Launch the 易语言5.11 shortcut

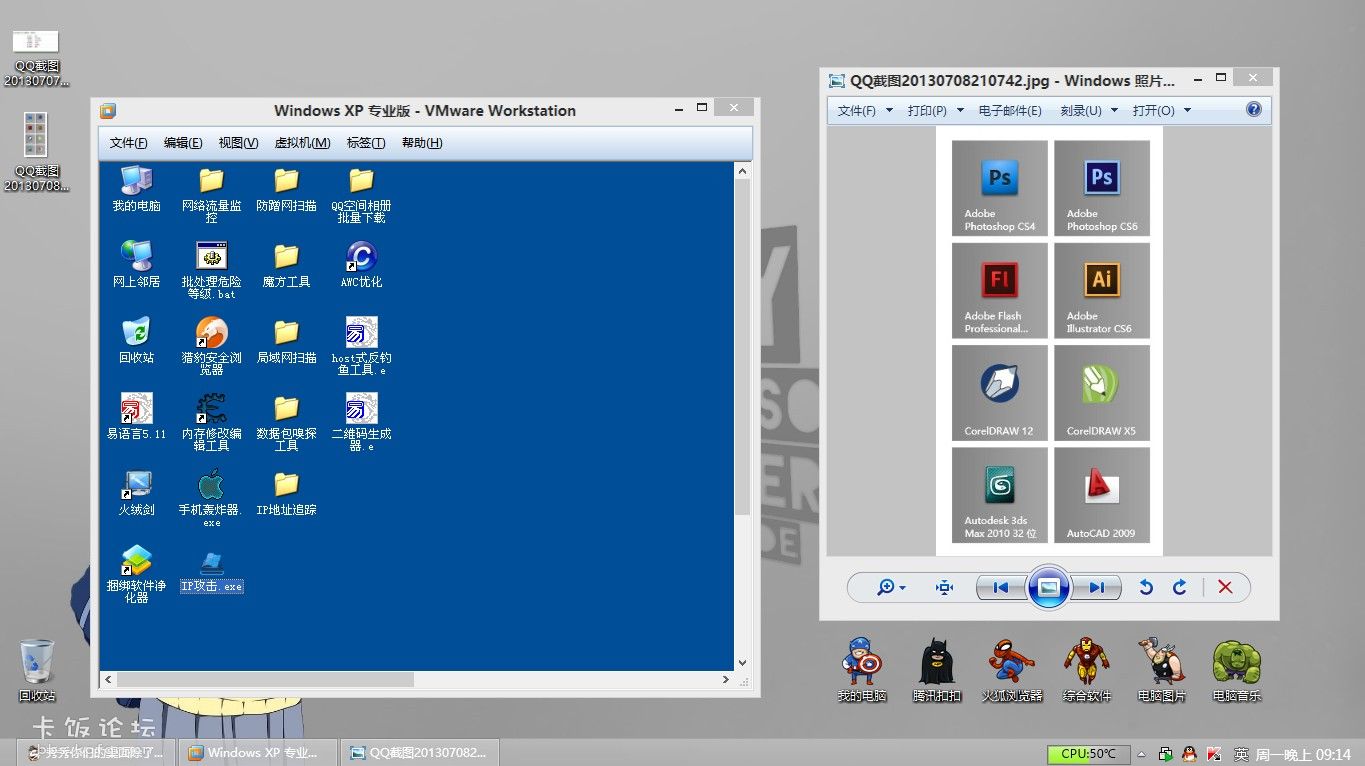(x=136, y=417)
